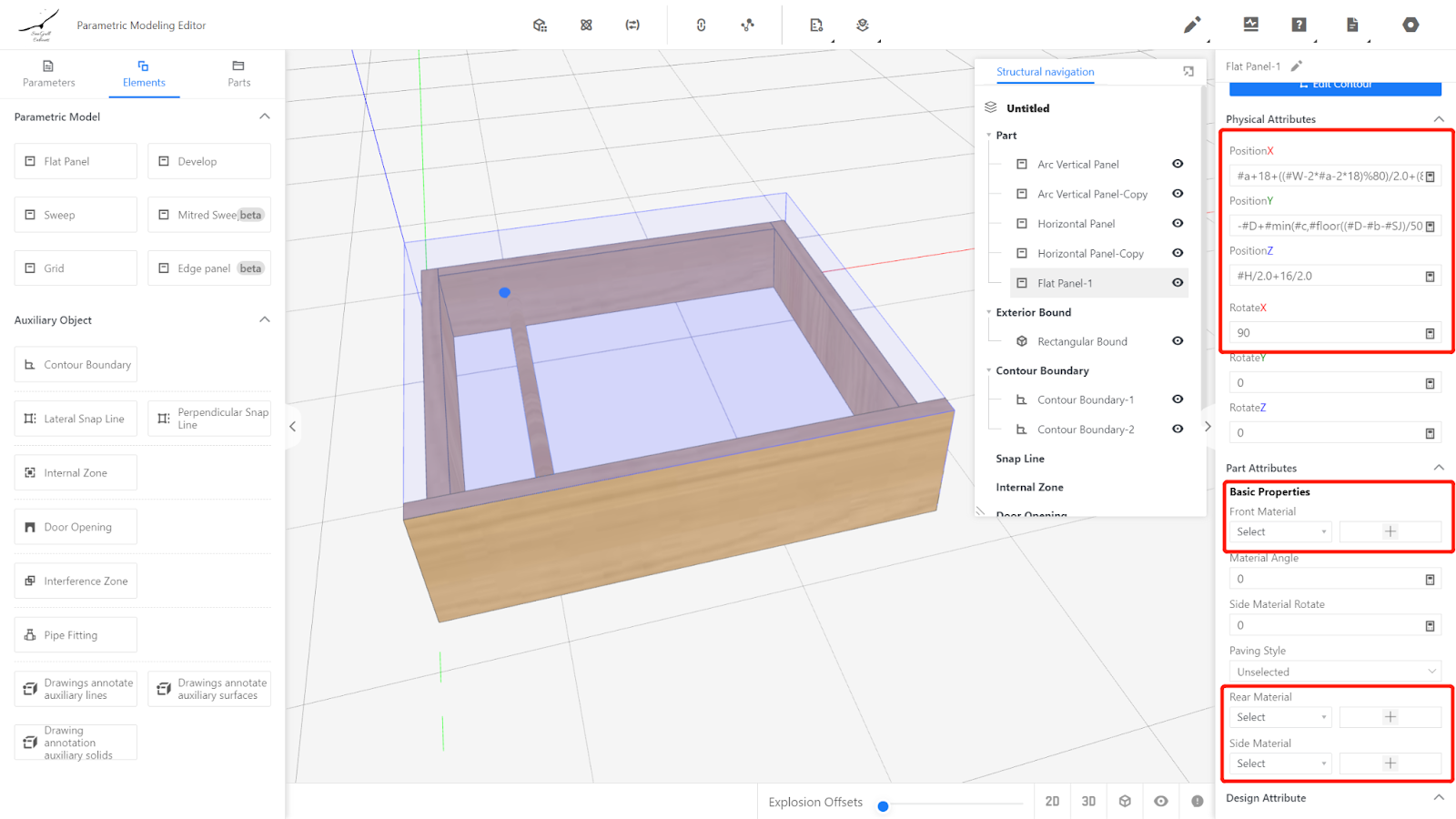Open the Front Material Select dropdown
The height and width of the screenshot is (819, 1456).
[x=1280, y=532]
